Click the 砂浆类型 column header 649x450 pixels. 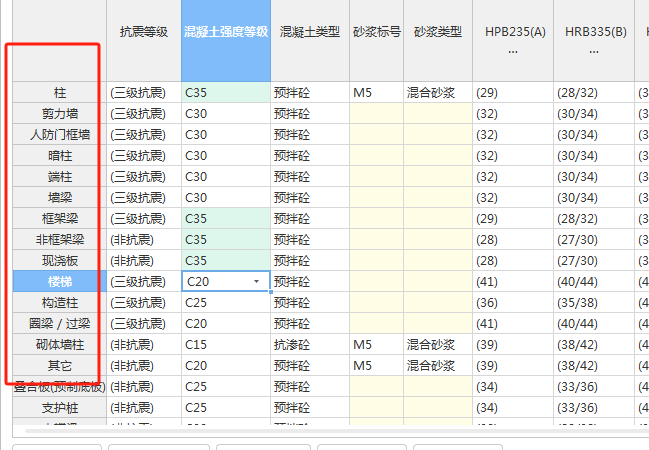(x=438, y=41)
